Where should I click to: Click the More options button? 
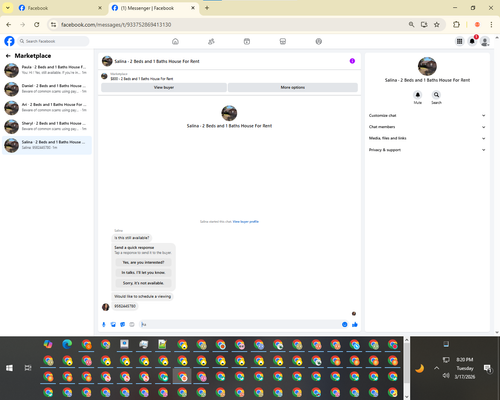tap(293, 87)
